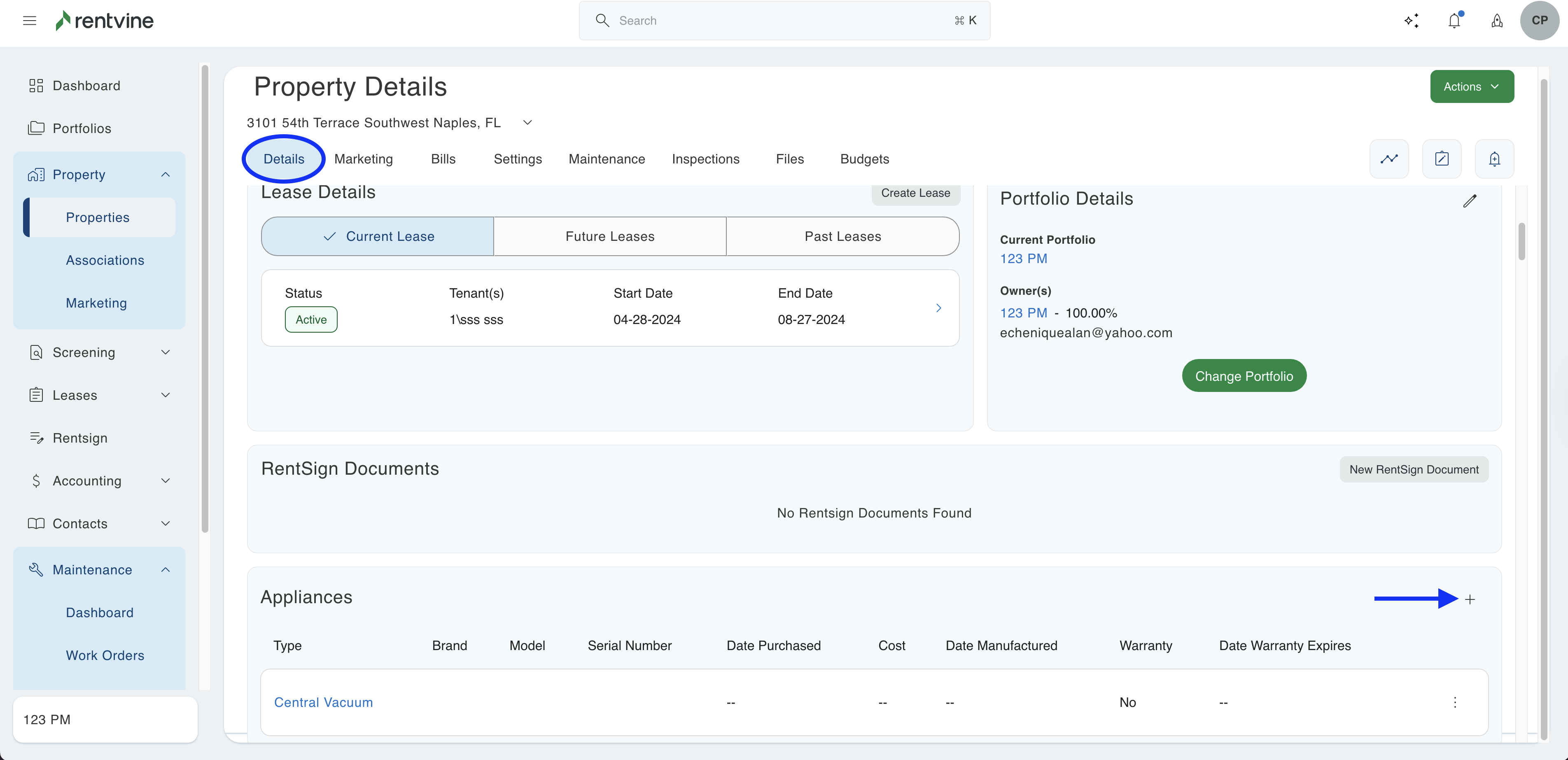This screenshot has width=1568, height=760.
Task: Open the Actions dropdown button
Action: [x=1472, y=86]
